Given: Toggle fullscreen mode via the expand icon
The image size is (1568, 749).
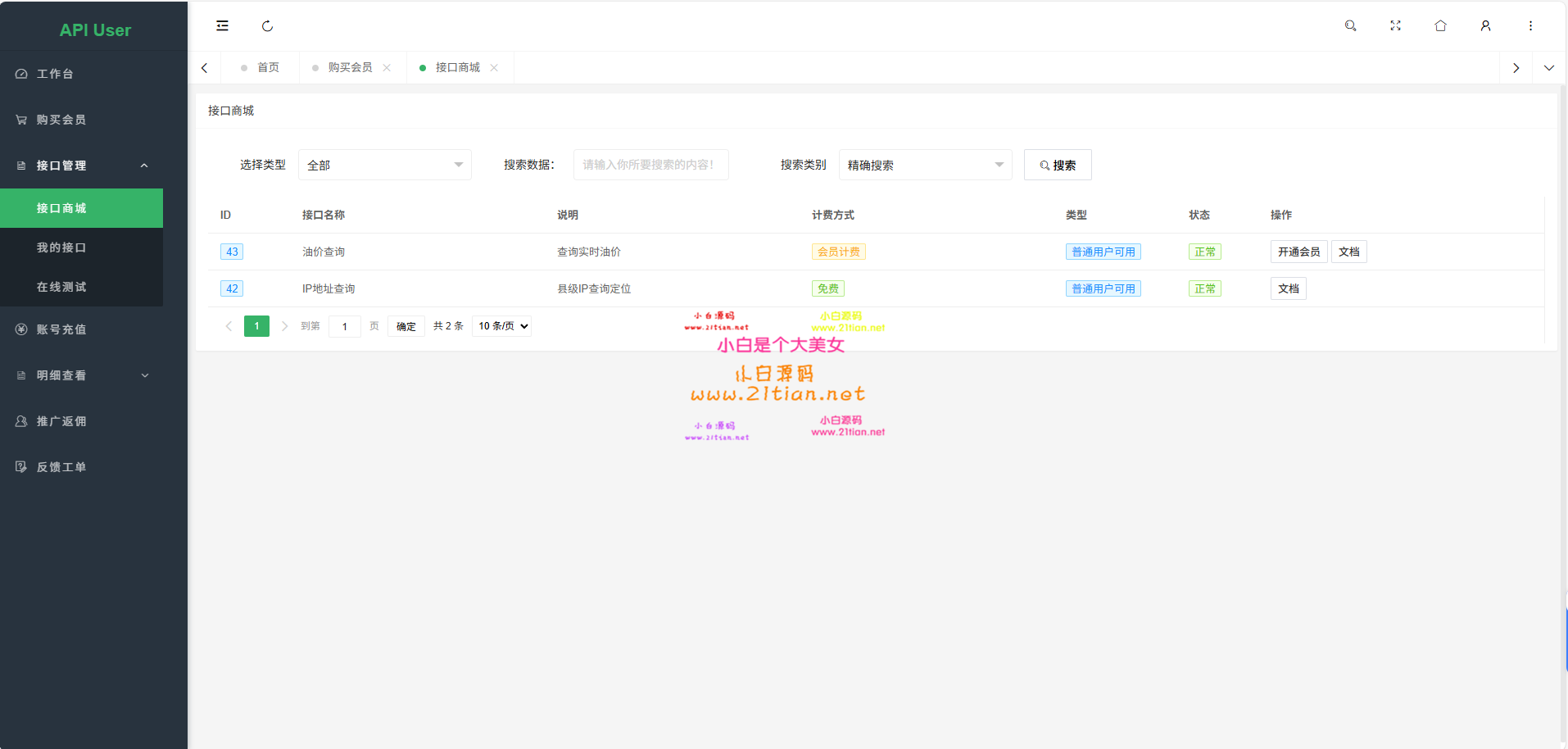Looking at the screenshot, I should click(1395, 25).
